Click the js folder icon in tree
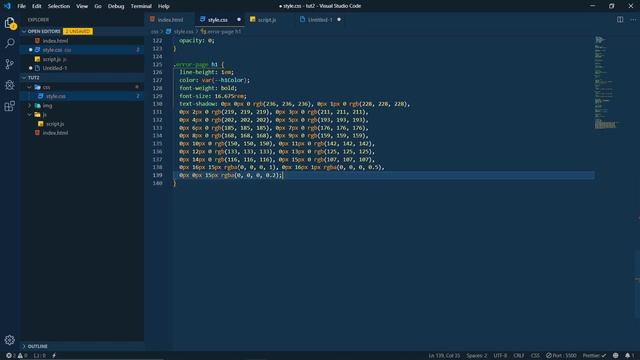 point(38,115)
